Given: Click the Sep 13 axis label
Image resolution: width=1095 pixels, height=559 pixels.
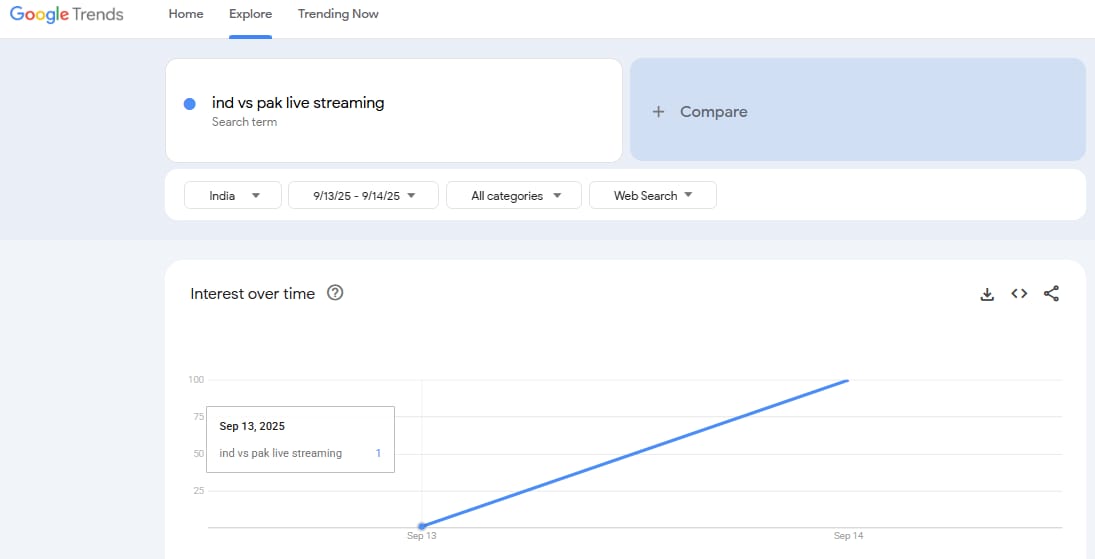Looking at the screenshot, I should [x=422, y=536].
